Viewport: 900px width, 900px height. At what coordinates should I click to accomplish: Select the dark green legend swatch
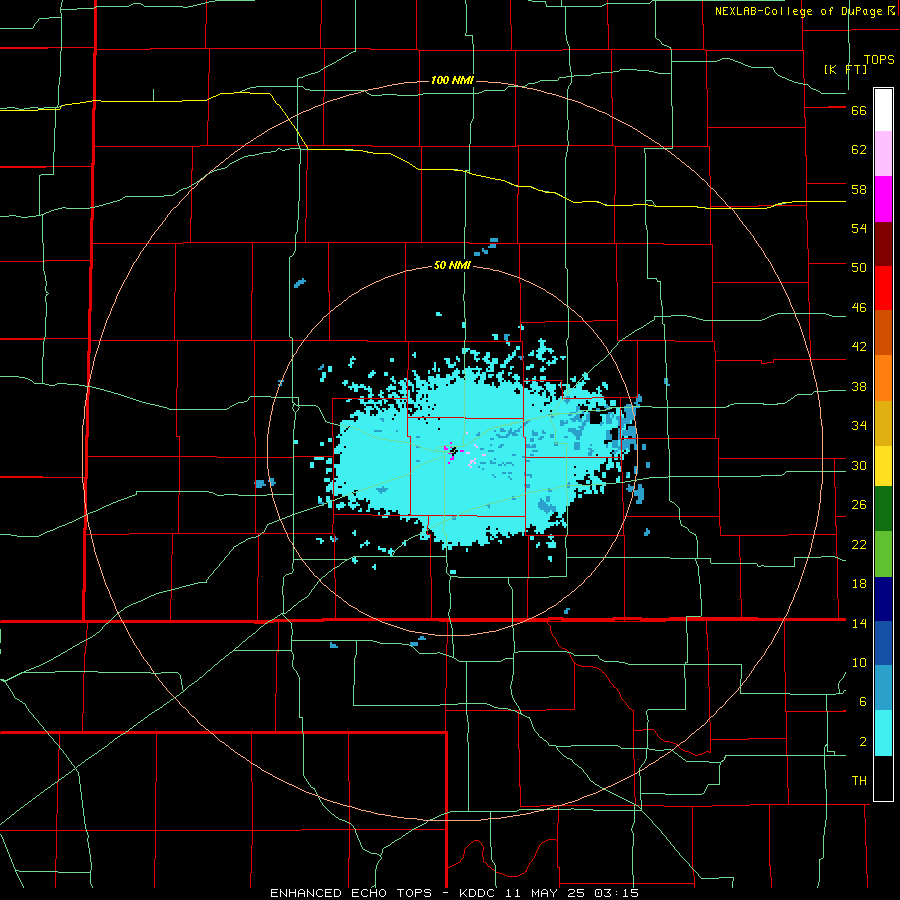[x=883, y=509]
